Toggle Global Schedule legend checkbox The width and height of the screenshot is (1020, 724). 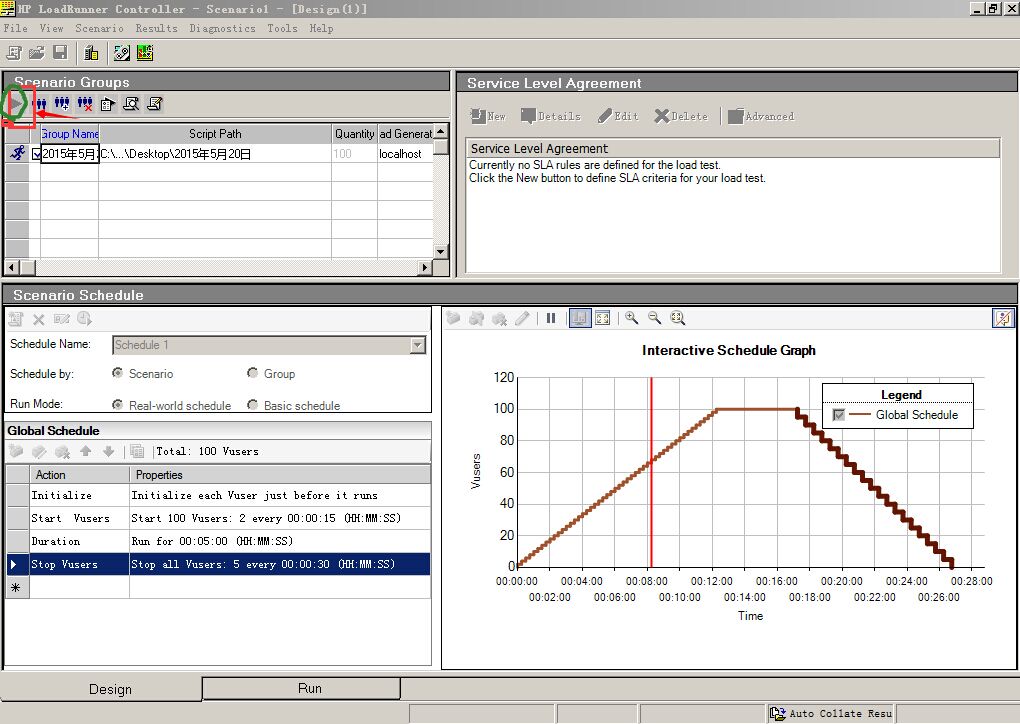tap(839, 415)
